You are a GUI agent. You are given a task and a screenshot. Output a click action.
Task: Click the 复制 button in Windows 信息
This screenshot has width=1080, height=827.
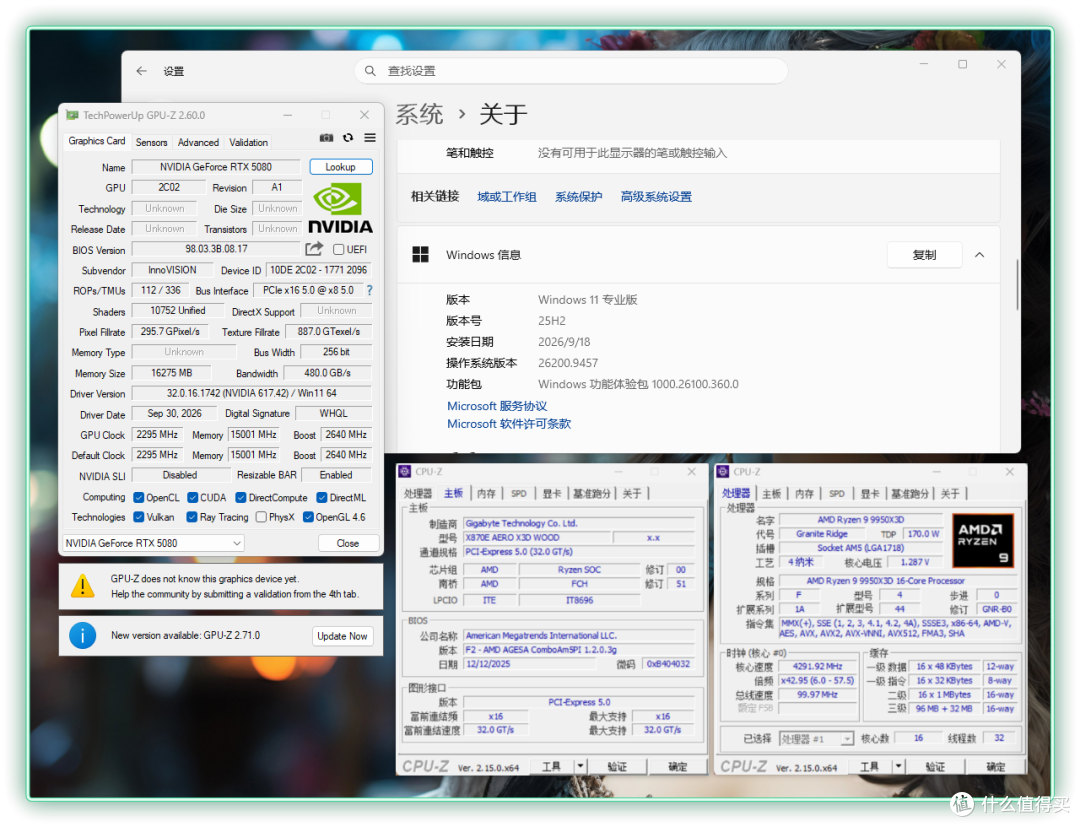pos(924,255)
